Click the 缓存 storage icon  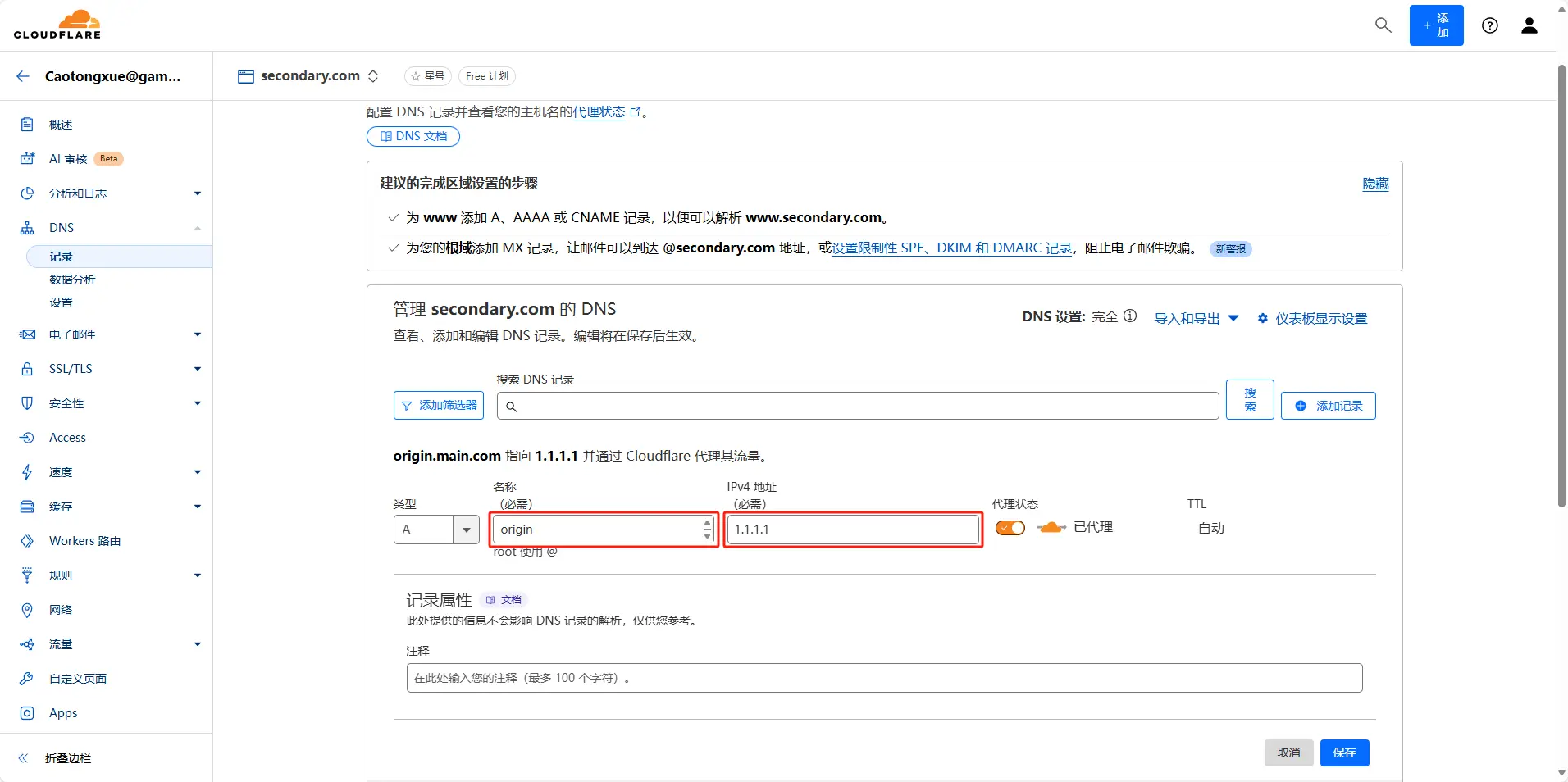pos(27,507)
